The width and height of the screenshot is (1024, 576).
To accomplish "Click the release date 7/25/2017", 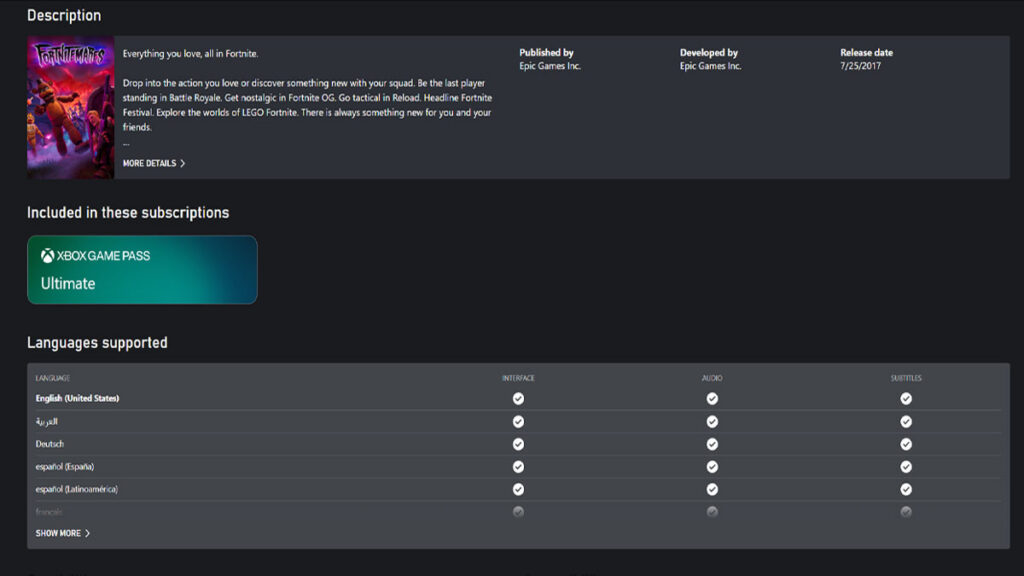I will pyautogui.click(x=861, y=66).
